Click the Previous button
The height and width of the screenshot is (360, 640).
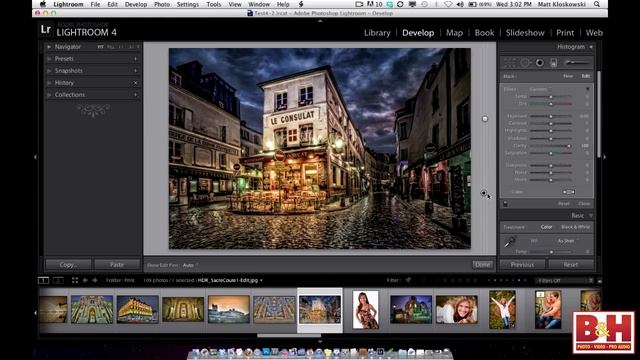click(x=522, y=265)
